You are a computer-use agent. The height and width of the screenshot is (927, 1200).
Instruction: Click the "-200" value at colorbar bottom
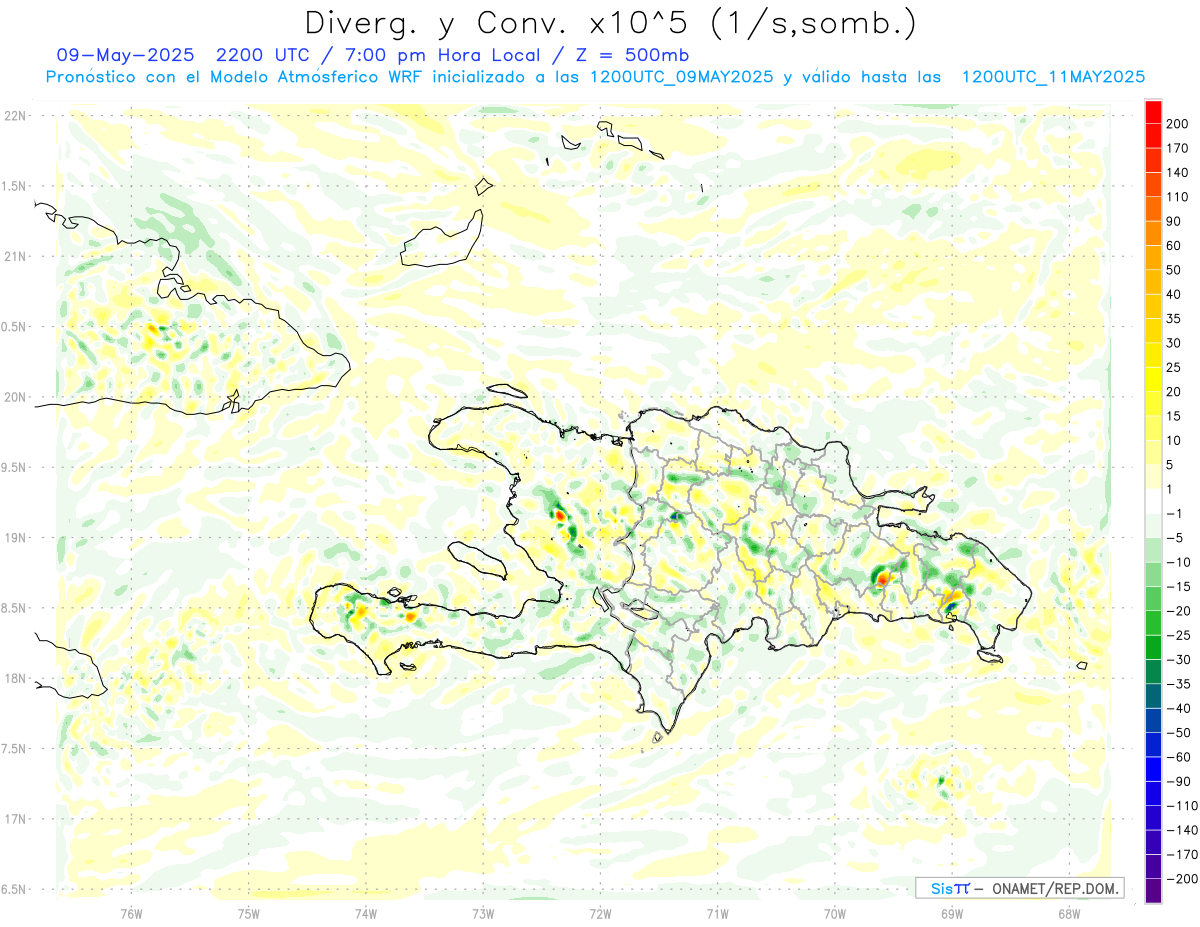[1180, 879]
